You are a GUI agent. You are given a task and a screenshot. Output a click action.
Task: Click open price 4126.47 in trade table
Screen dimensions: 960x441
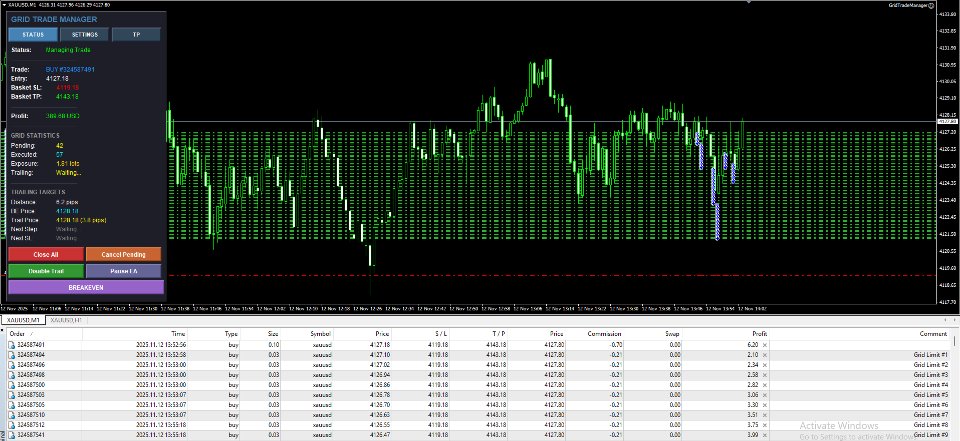(x=380, y=435)
